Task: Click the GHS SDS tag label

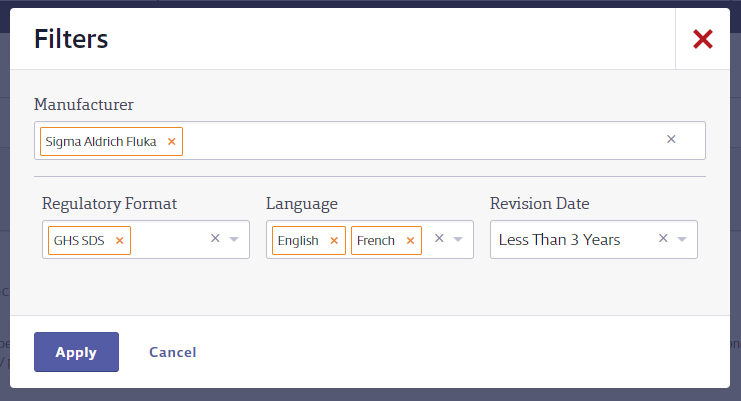Action: click(x=79, y=240)
